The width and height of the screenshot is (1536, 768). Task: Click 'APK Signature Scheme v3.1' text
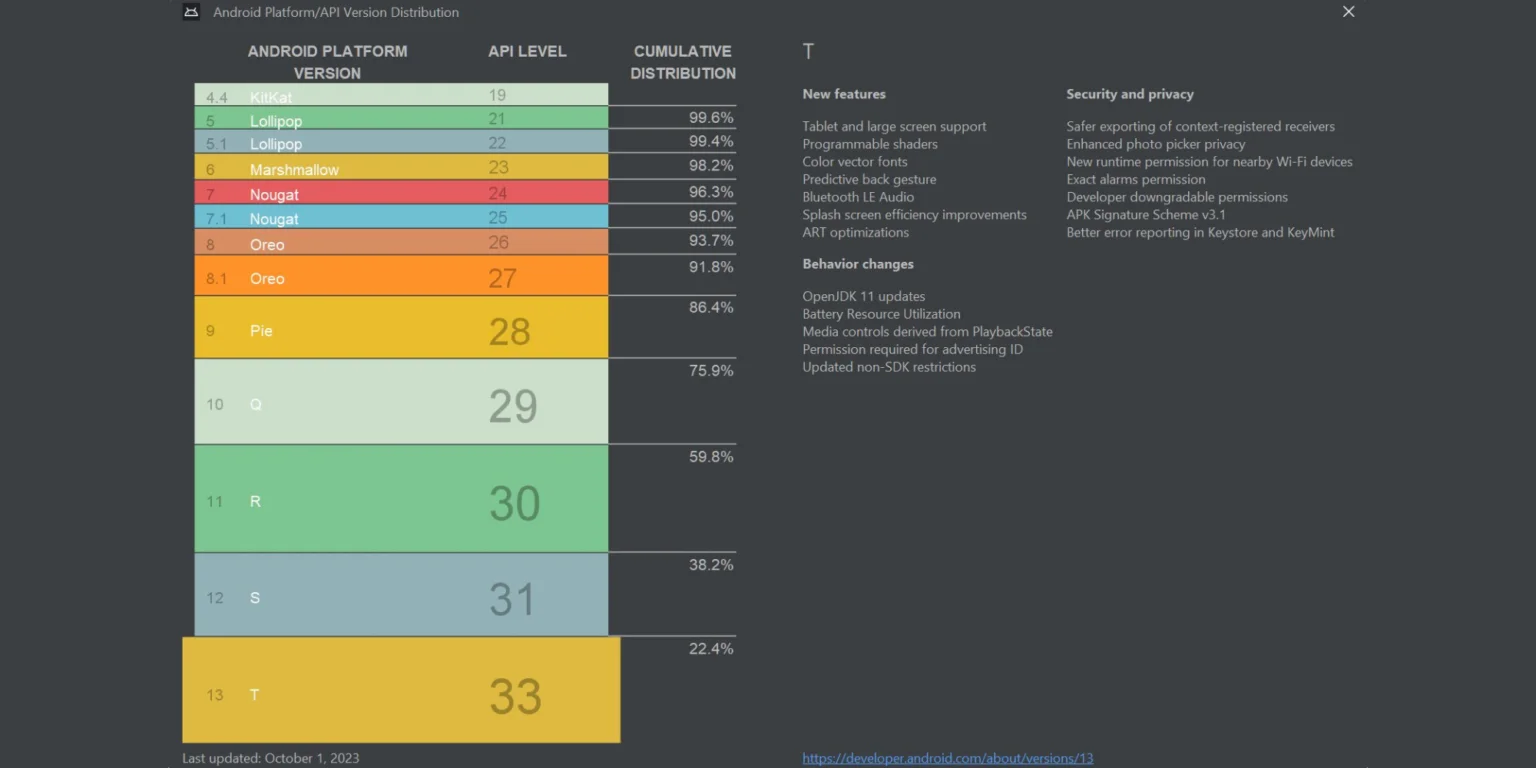(x=1146, y=214)
